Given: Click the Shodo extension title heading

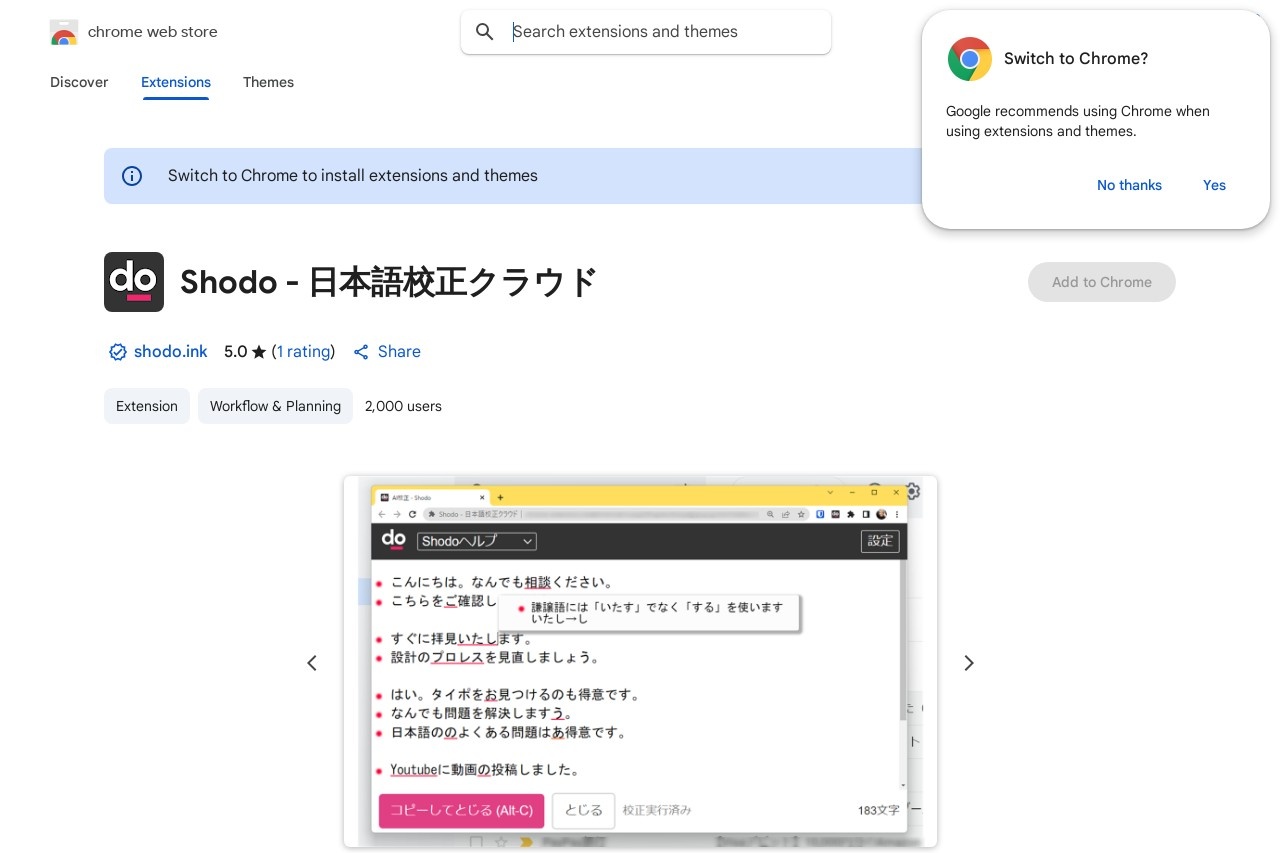Looking at the screenshot, I should (389, 282).
